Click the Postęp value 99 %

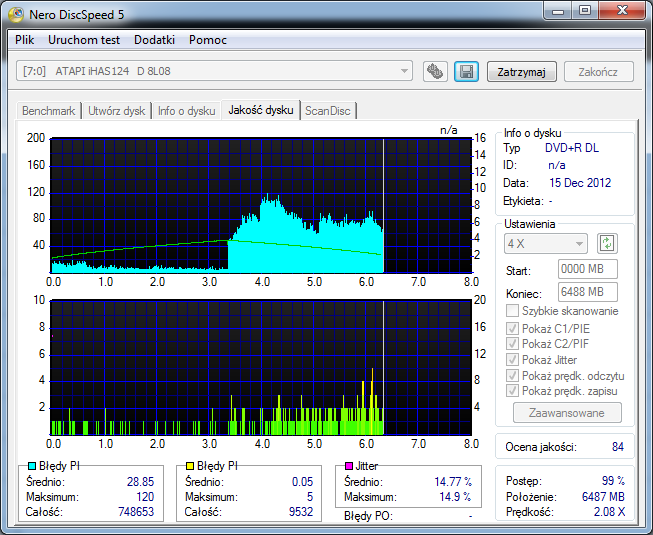click(613, 481)
